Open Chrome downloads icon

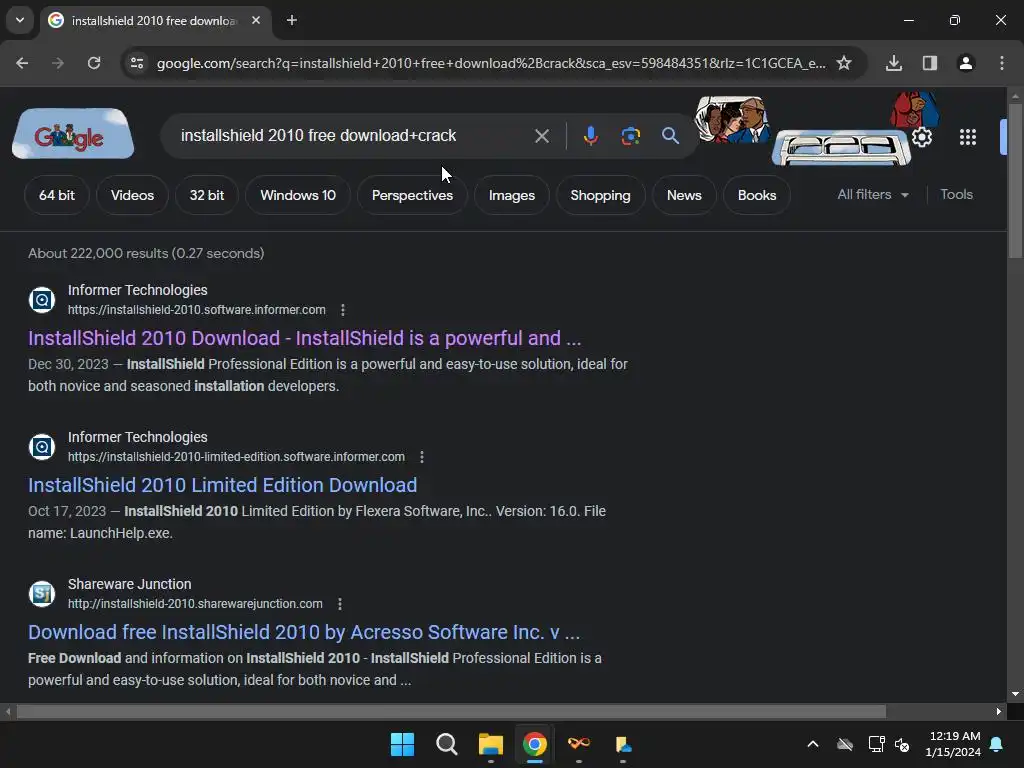tap(894, 63)
